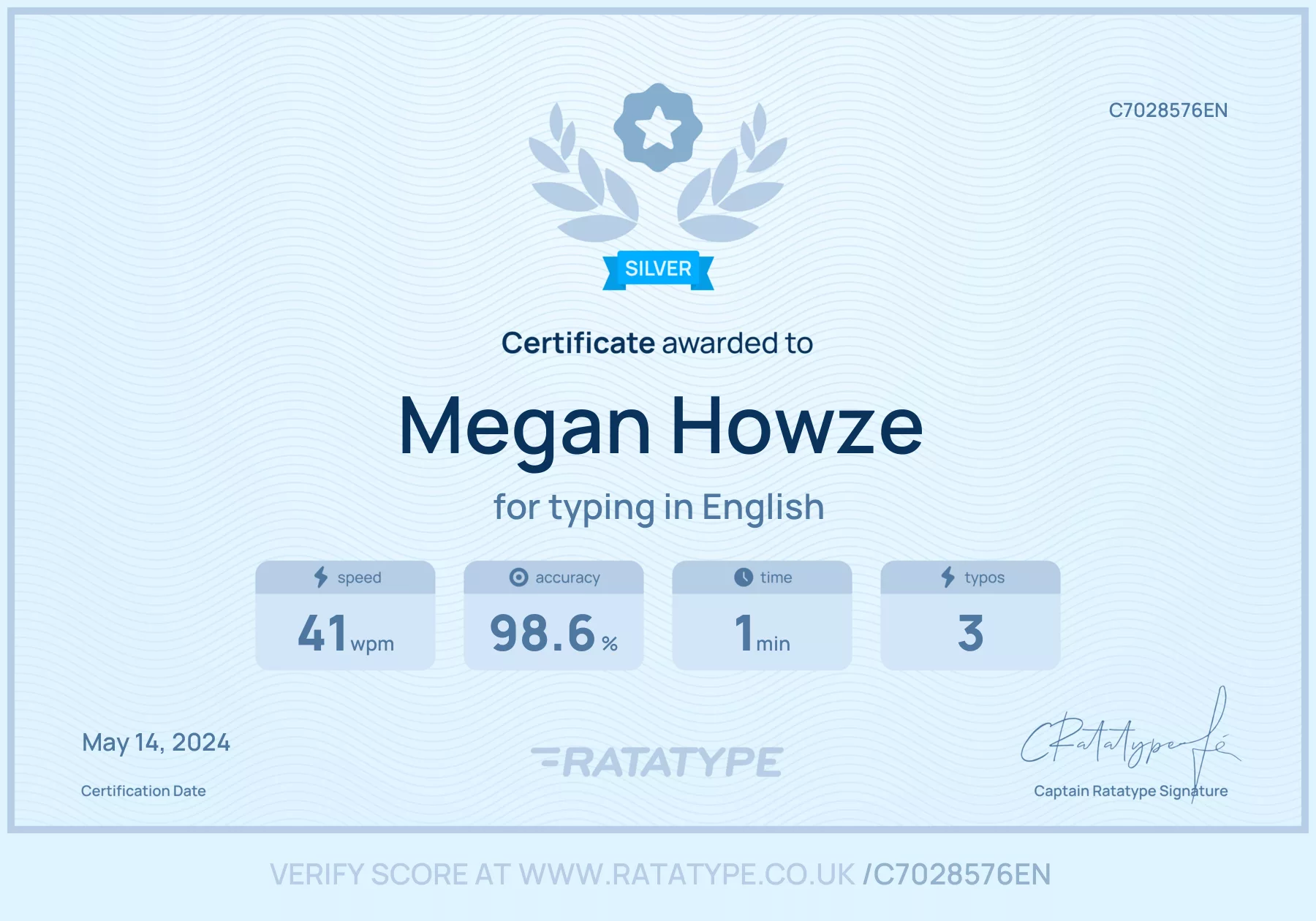Click the 98.6 % accuracy value

(x=553, y=633)
